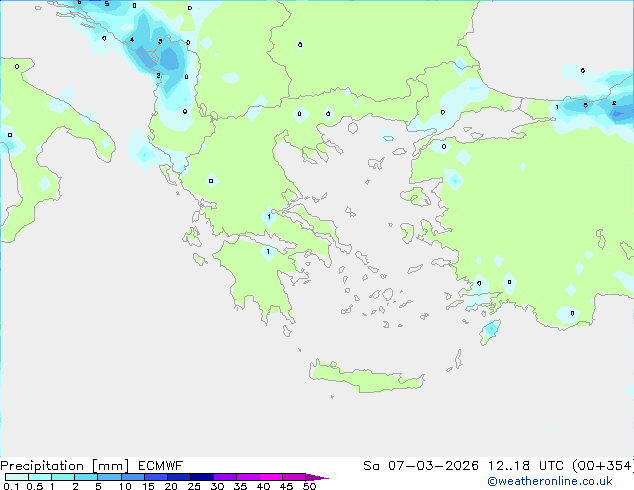Click the 15 mm legend color swatch

point(156,477)
